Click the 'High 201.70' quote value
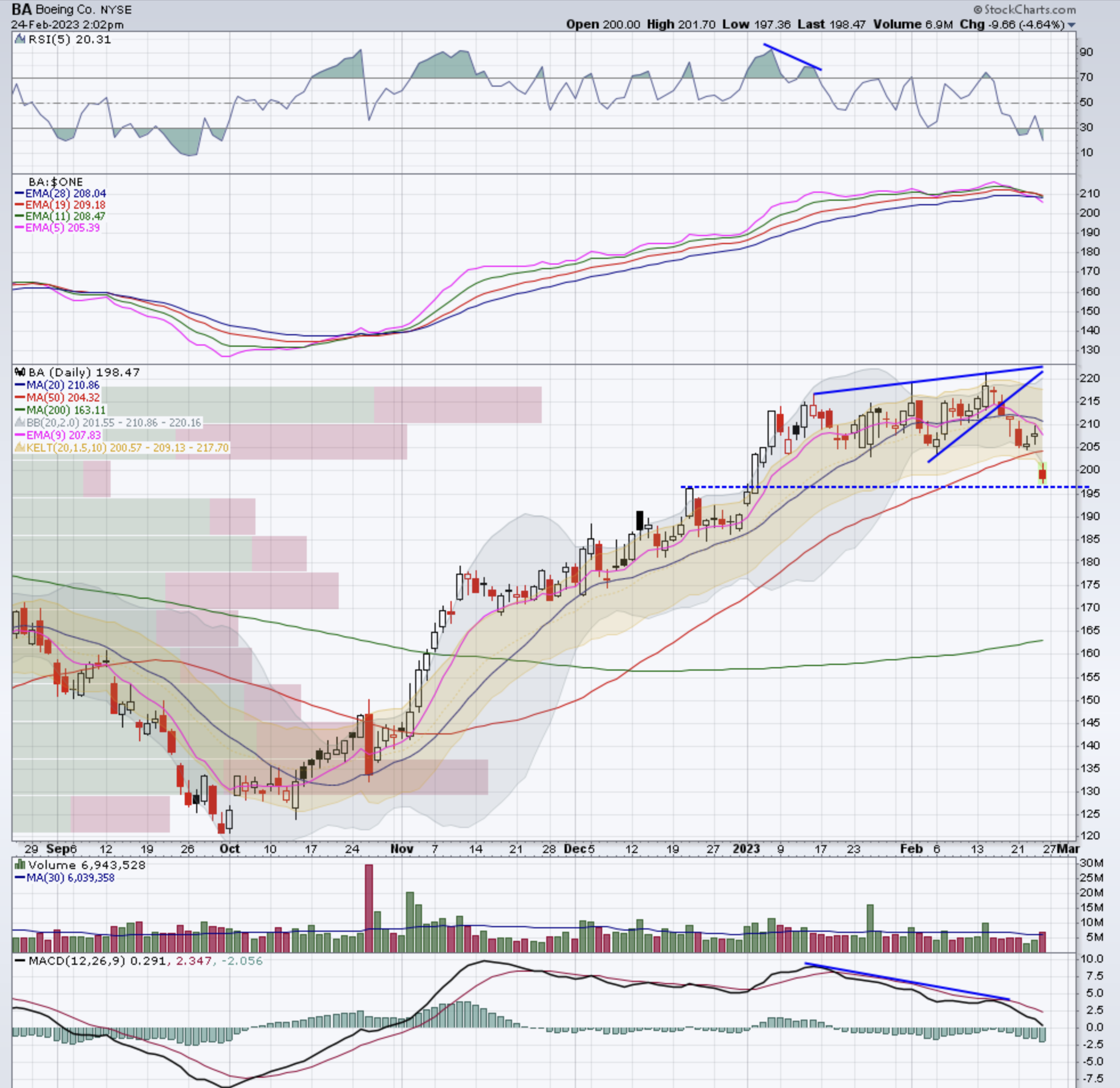The width and height of the screenshot is (1120, 1088). pyautogui.click(x=681, y=25)
